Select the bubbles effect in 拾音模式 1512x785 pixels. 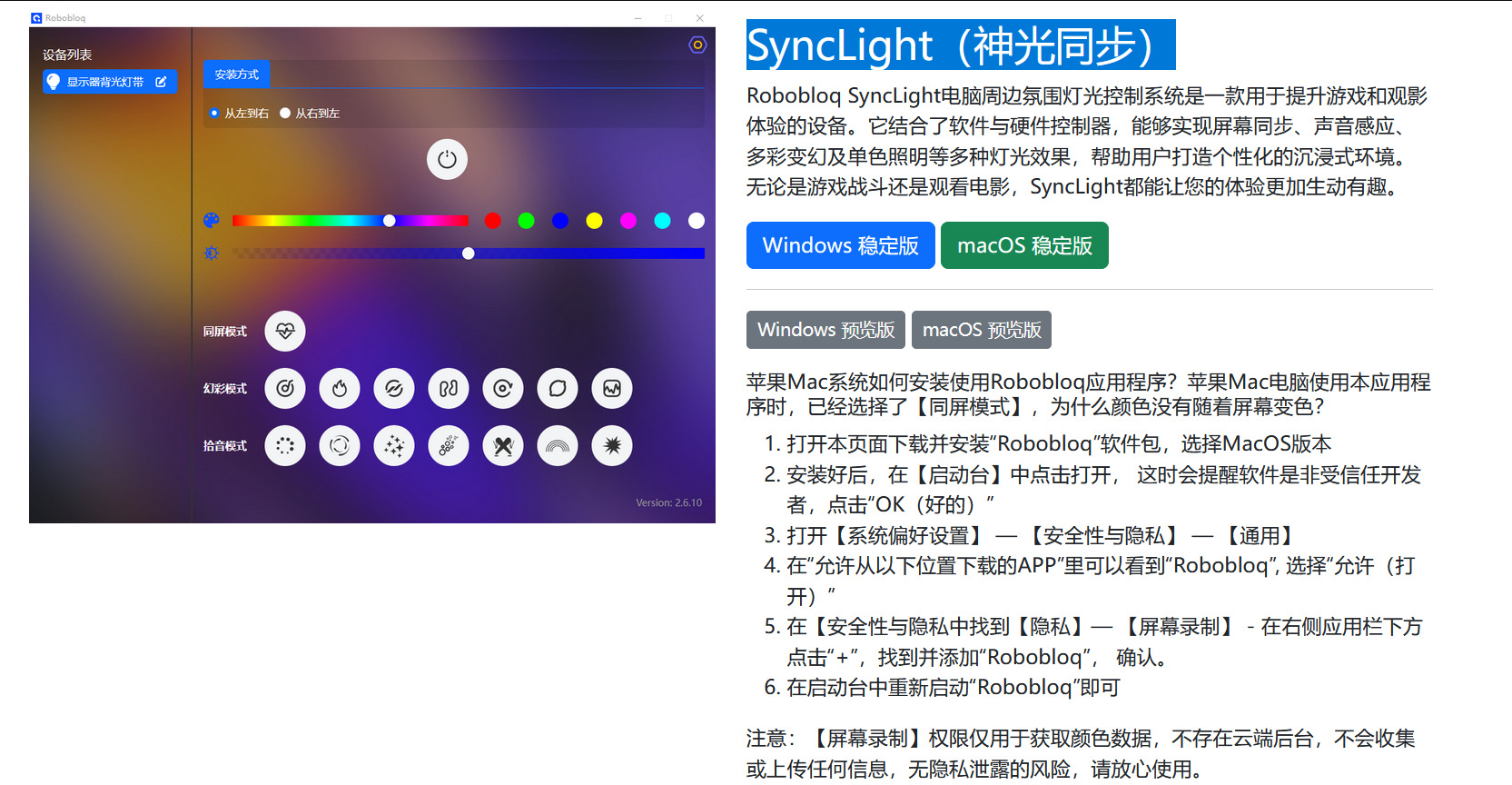click(x=449, y=446)
